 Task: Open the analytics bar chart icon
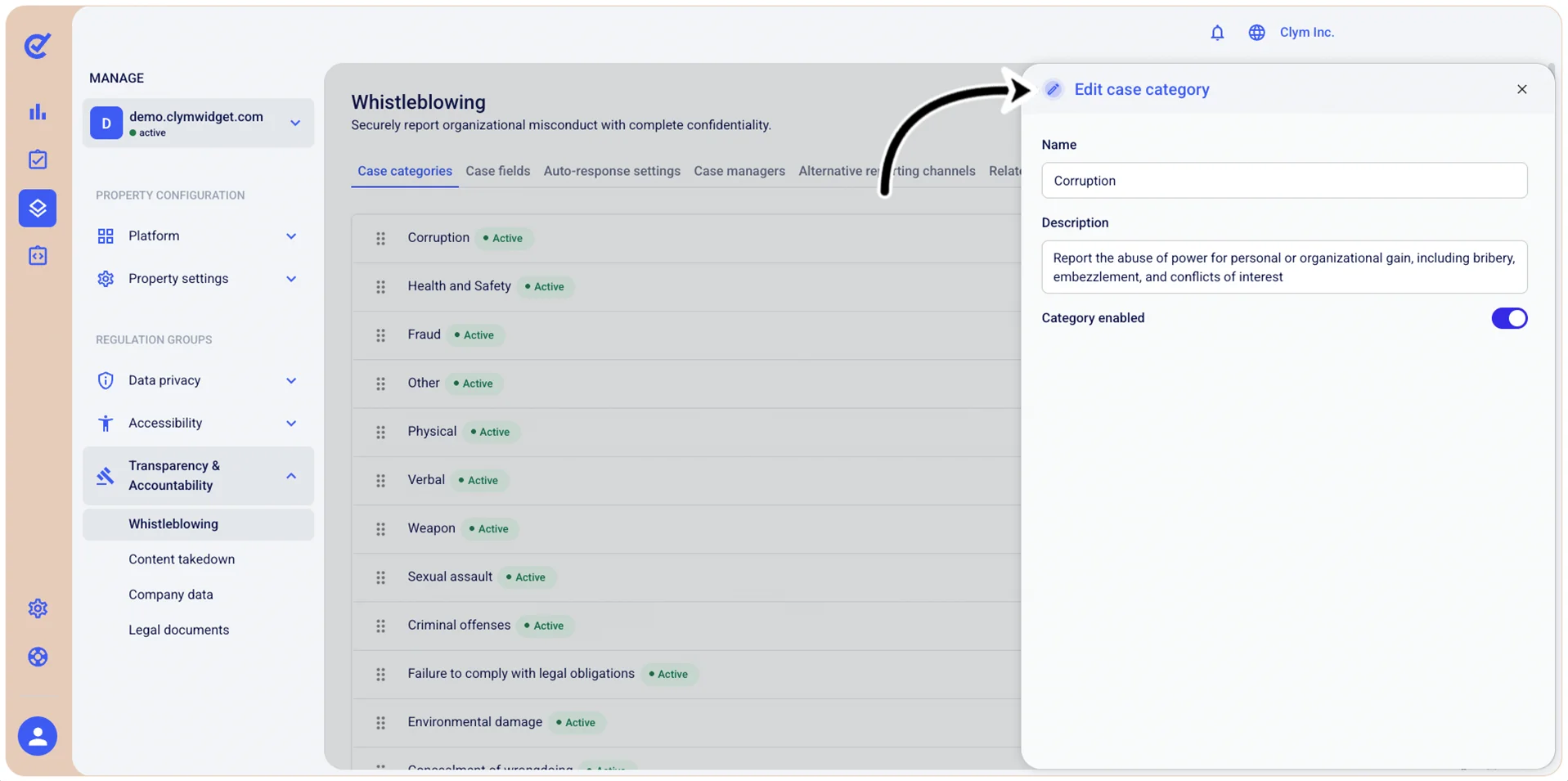[x=38, y=112]
